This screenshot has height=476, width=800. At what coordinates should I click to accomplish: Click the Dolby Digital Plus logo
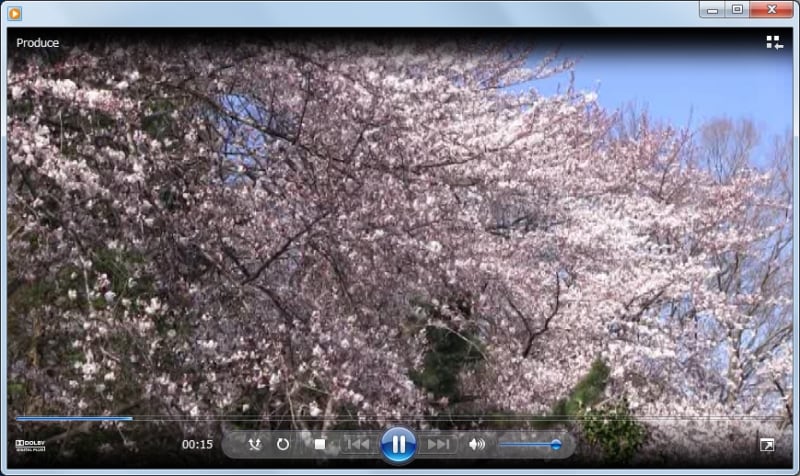point(31,445)
